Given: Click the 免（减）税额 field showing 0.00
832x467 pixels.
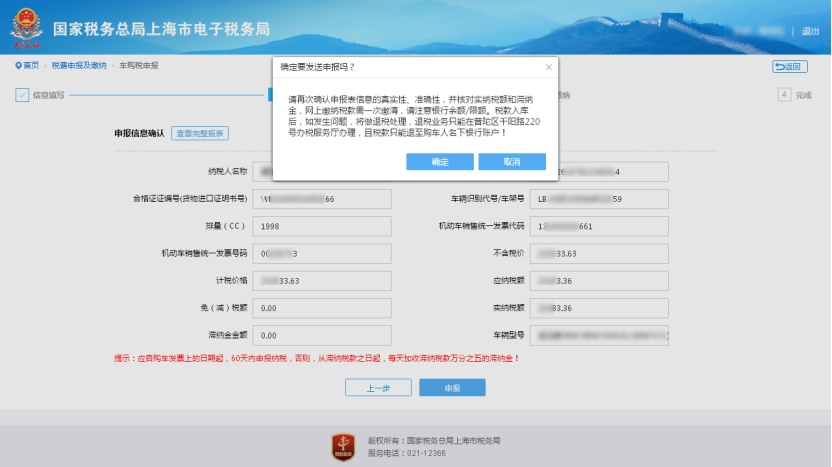Looking at the screenshot, I should (x=322, y=308).
